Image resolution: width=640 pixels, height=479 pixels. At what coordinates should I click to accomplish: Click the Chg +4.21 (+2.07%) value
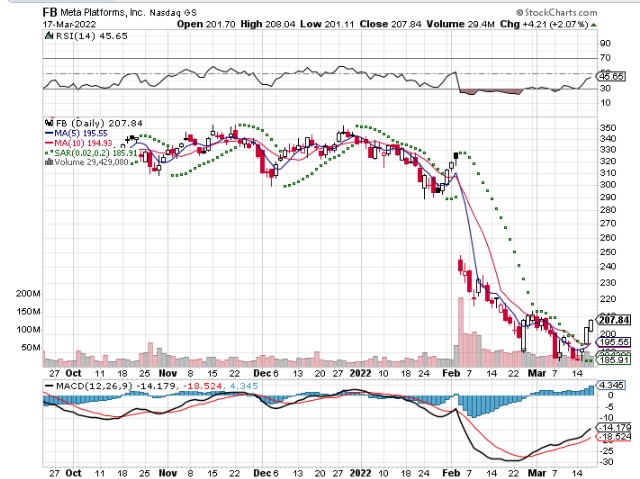[544, 24]
